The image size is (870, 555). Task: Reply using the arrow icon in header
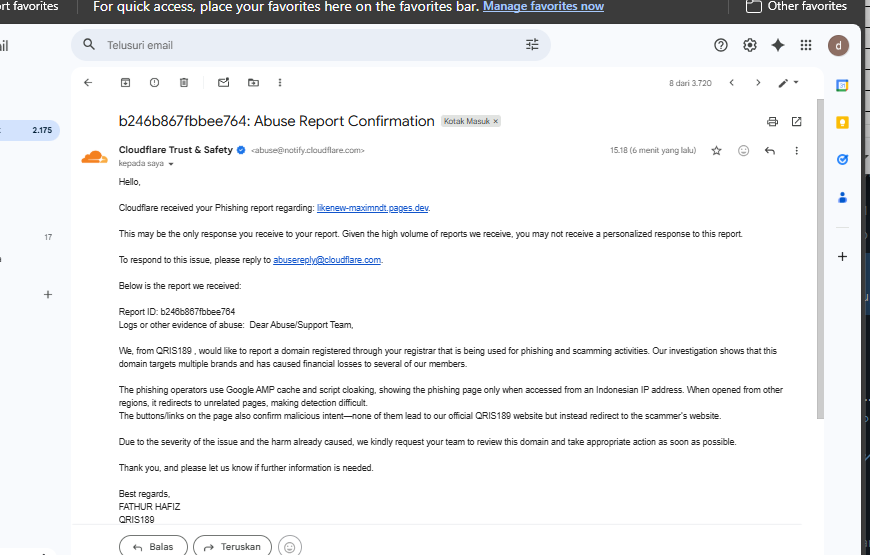coord(770,150)
